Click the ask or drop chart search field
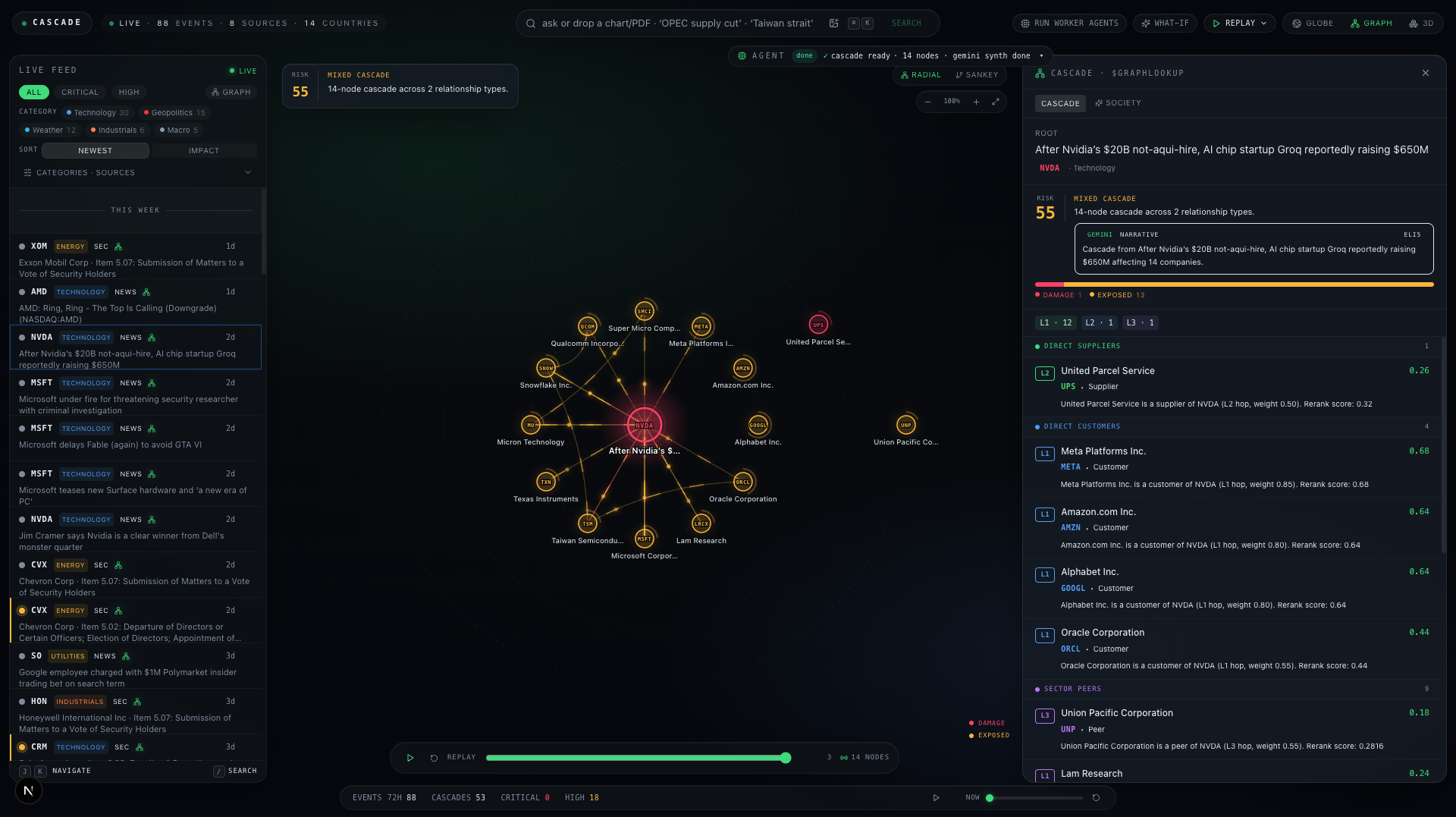1456x817 pixels. (x=677, y=24)
